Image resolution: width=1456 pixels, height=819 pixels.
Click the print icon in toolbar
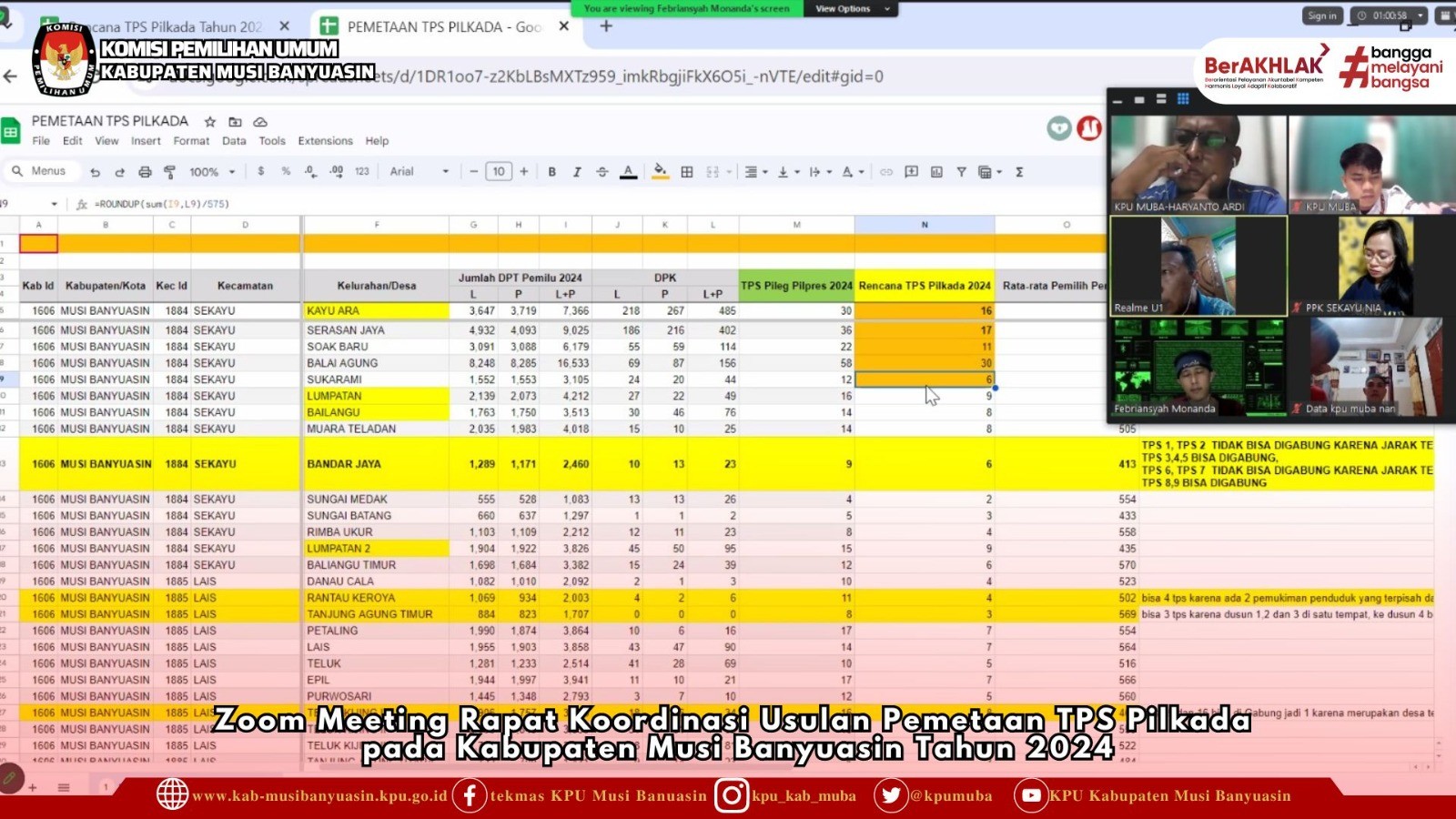click(x=145, y=172)
